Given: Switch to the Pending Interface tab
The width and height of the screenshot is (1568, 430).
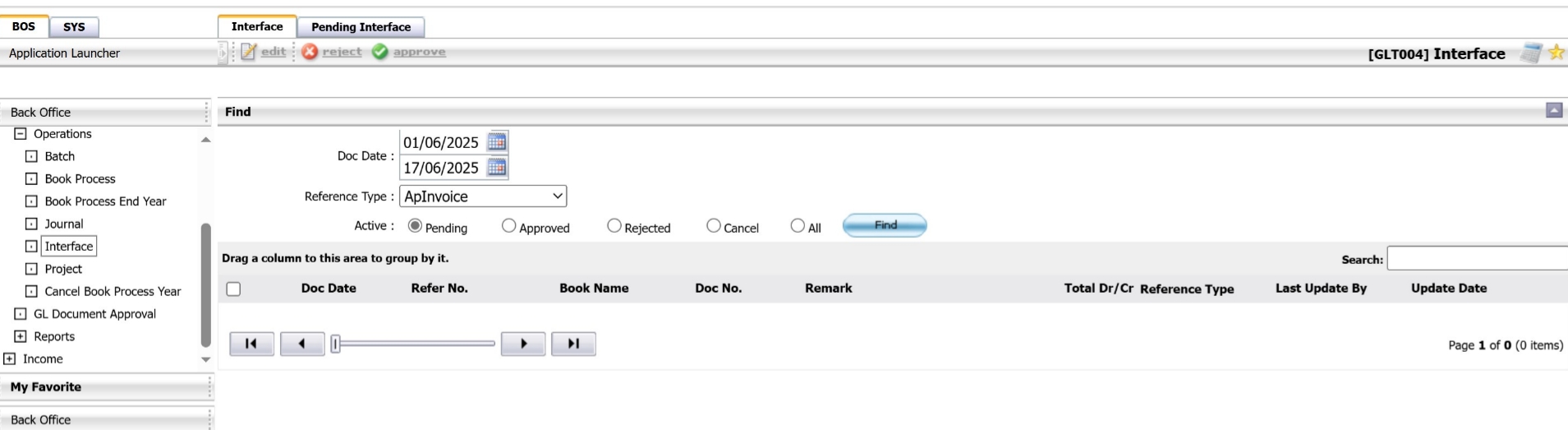Looking at the screenshot, I should coord(361,27).
